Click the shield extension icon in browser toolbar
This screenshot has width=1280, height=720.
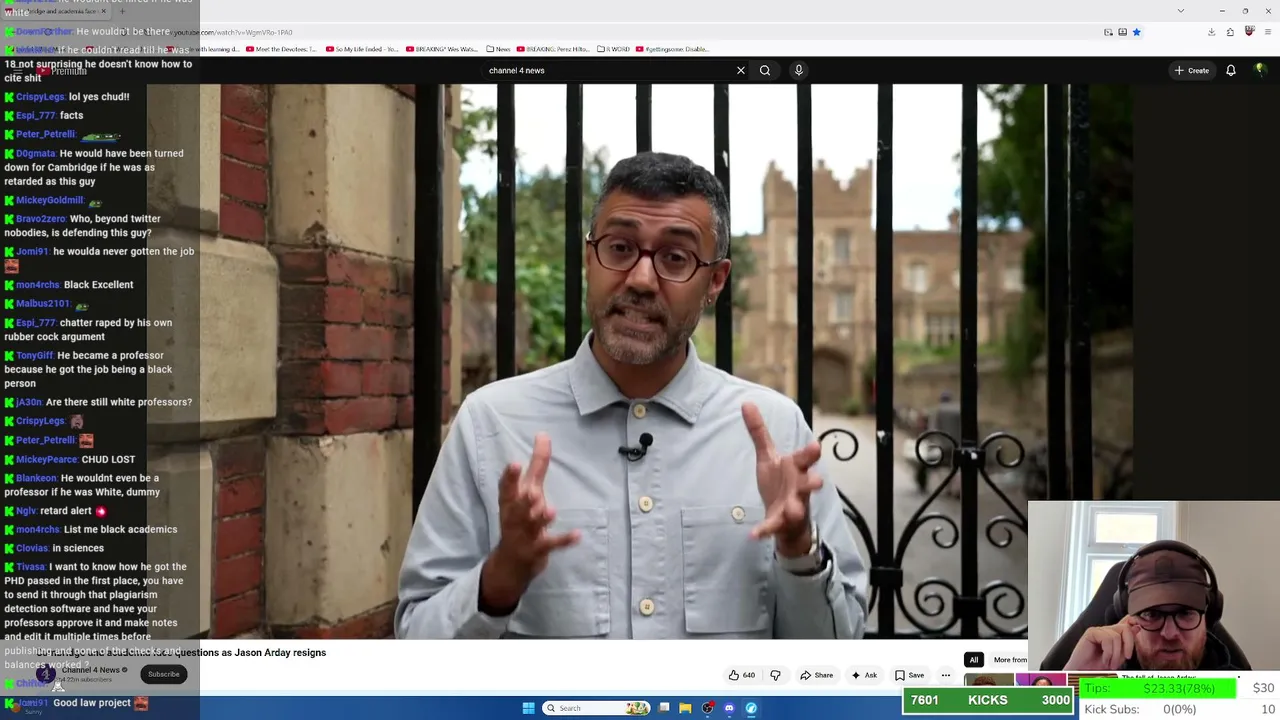click(1249, 32)
